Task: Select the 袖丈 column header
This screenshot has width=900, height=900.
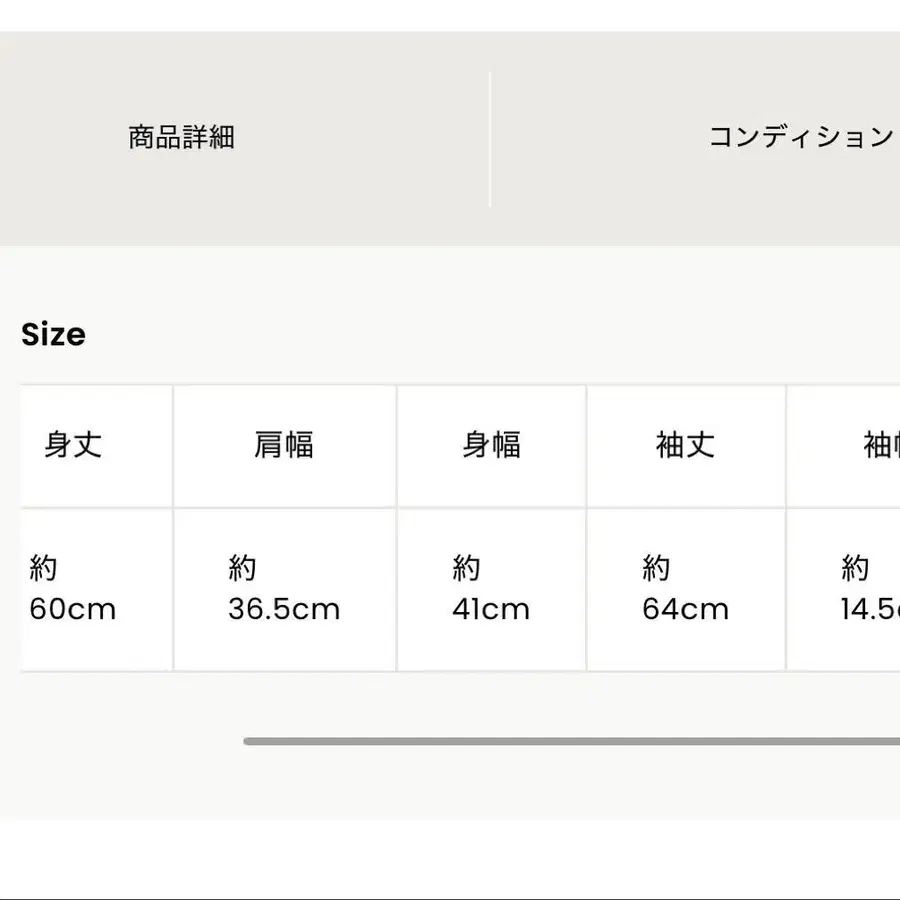Action: (x=686, y=446)
